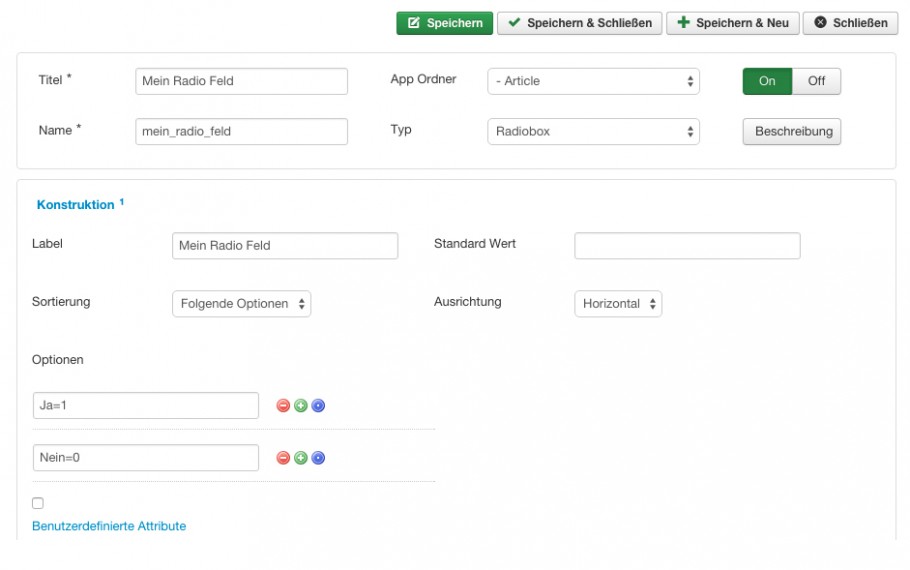This screenshot has width=910, height=570.
Task: Open the Beschreibung button
Action: click(x=792, y=132)
